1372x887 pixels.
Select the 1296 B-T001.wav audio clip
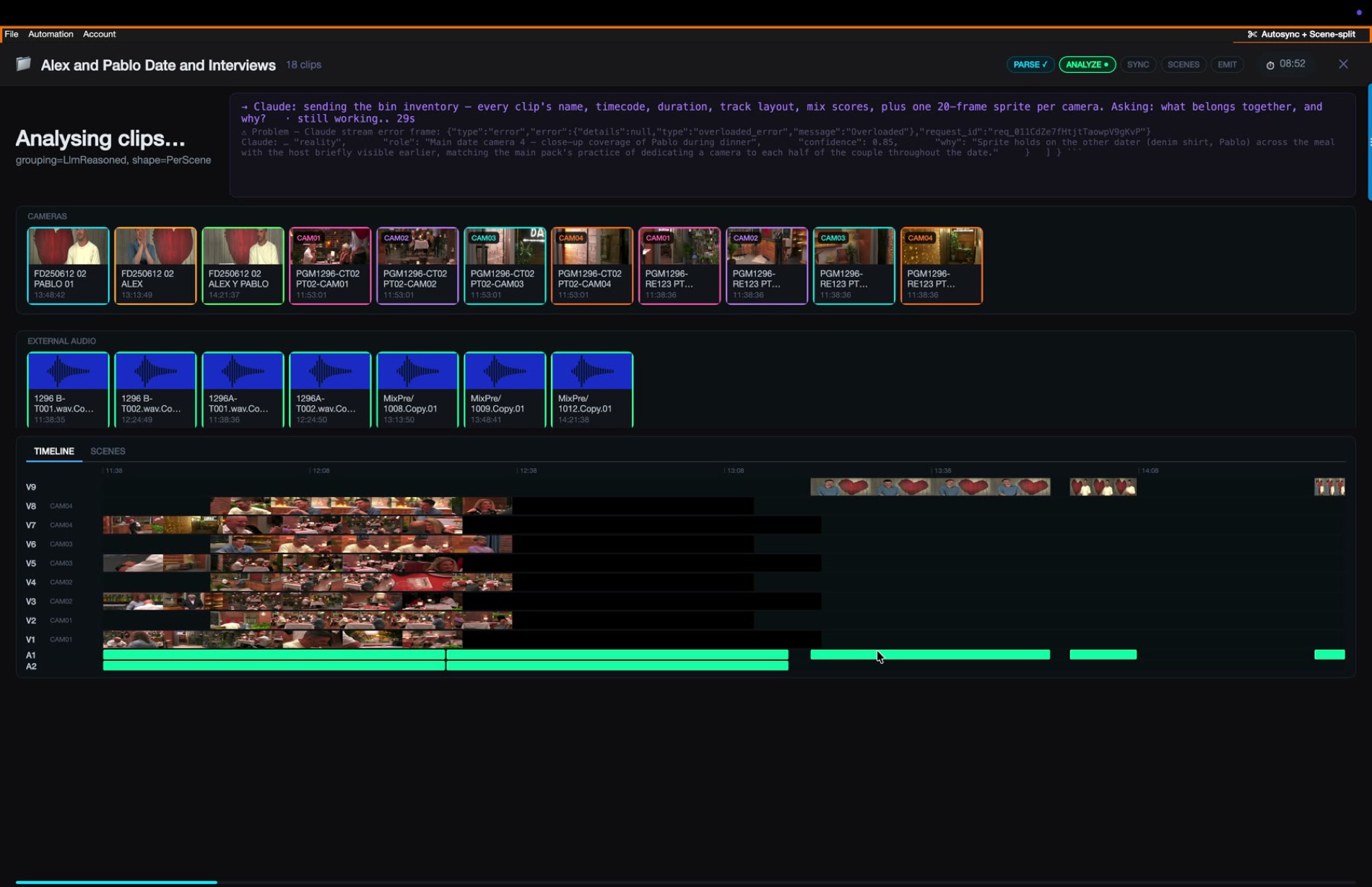(x=68, y=390)
